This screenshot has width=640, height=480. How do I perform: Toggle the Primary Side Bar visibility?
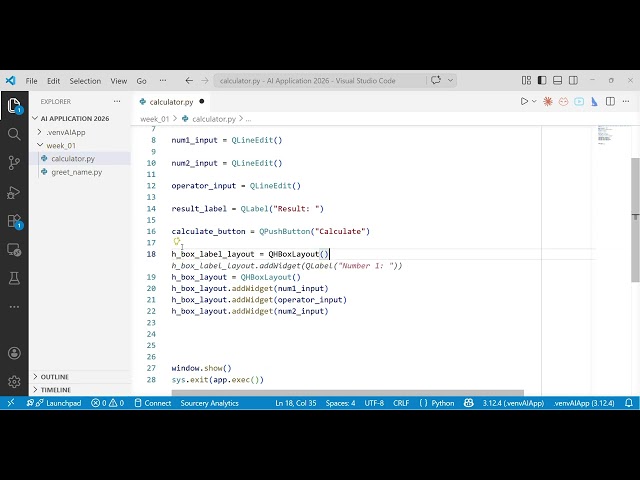coord(542,80)
